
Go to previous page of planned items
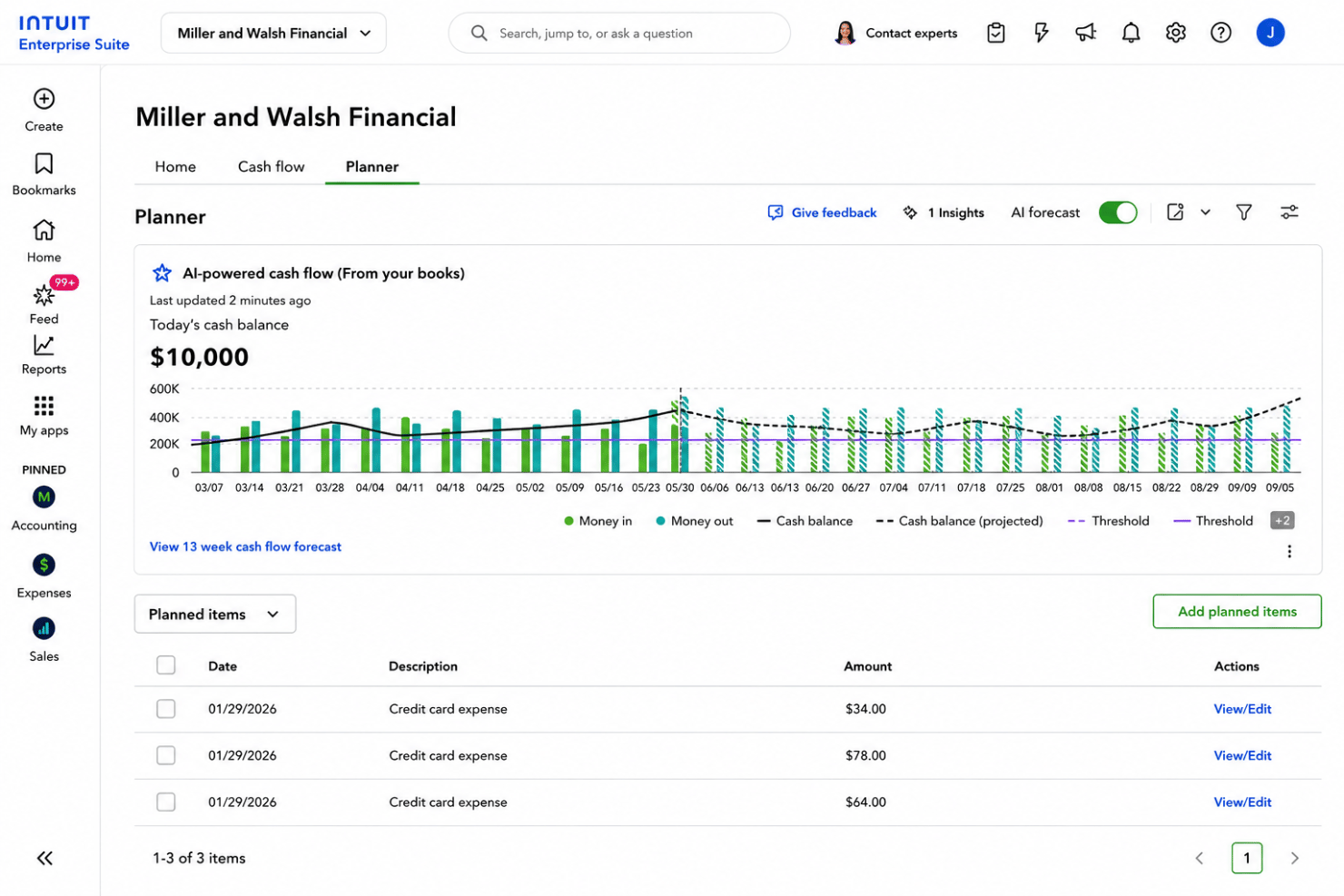pyautogui.click(x=1199, y=858)
